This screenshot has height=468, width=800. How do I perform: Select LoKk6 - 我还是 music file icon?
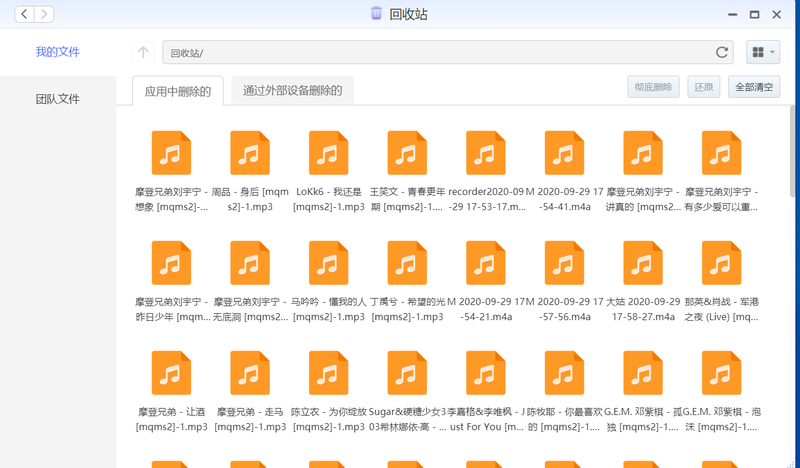[x=329, y=153]
